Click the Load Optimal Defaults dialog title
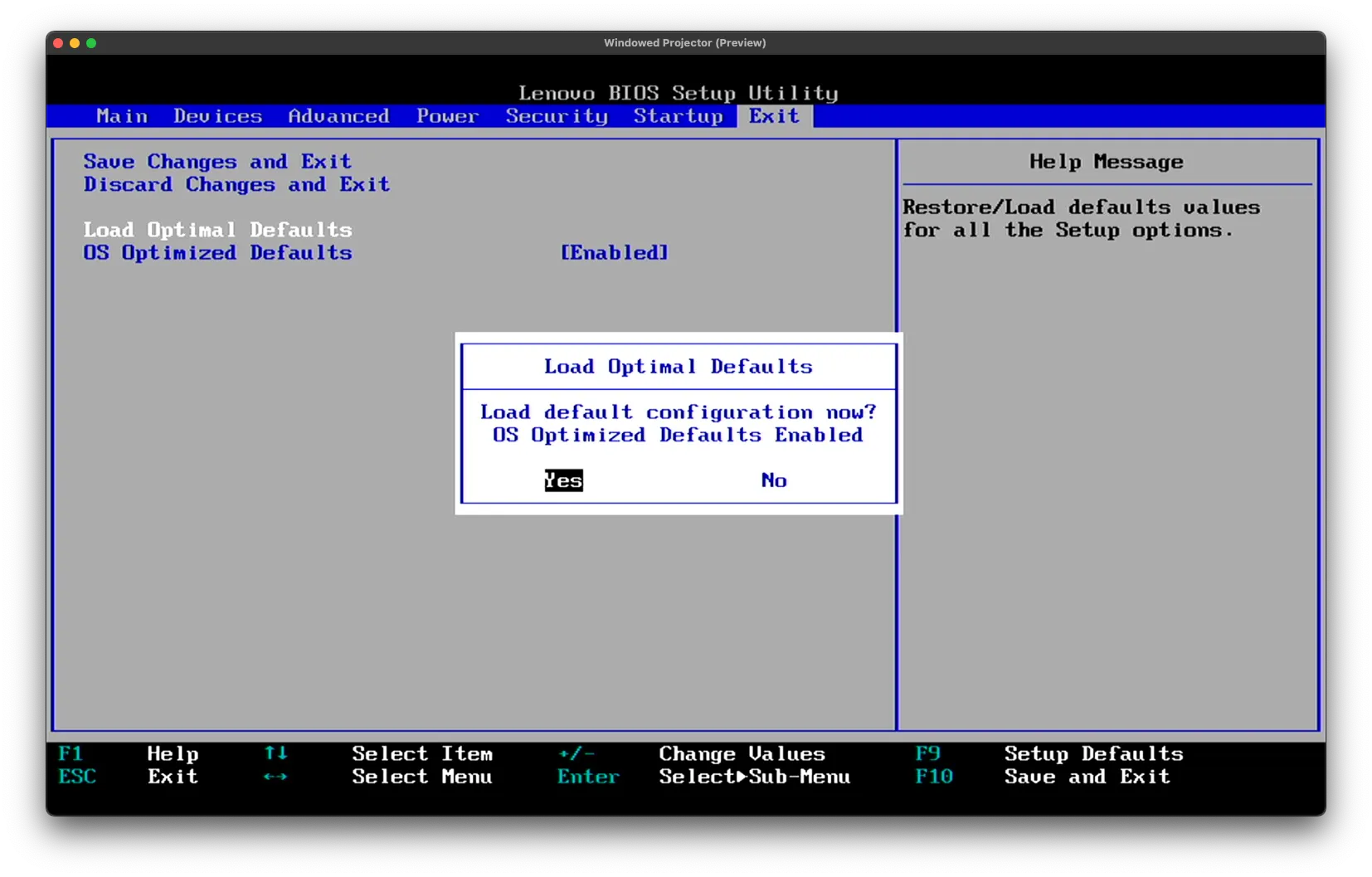This screenshot has width=1372, height=877. click(x=678, y=367)
